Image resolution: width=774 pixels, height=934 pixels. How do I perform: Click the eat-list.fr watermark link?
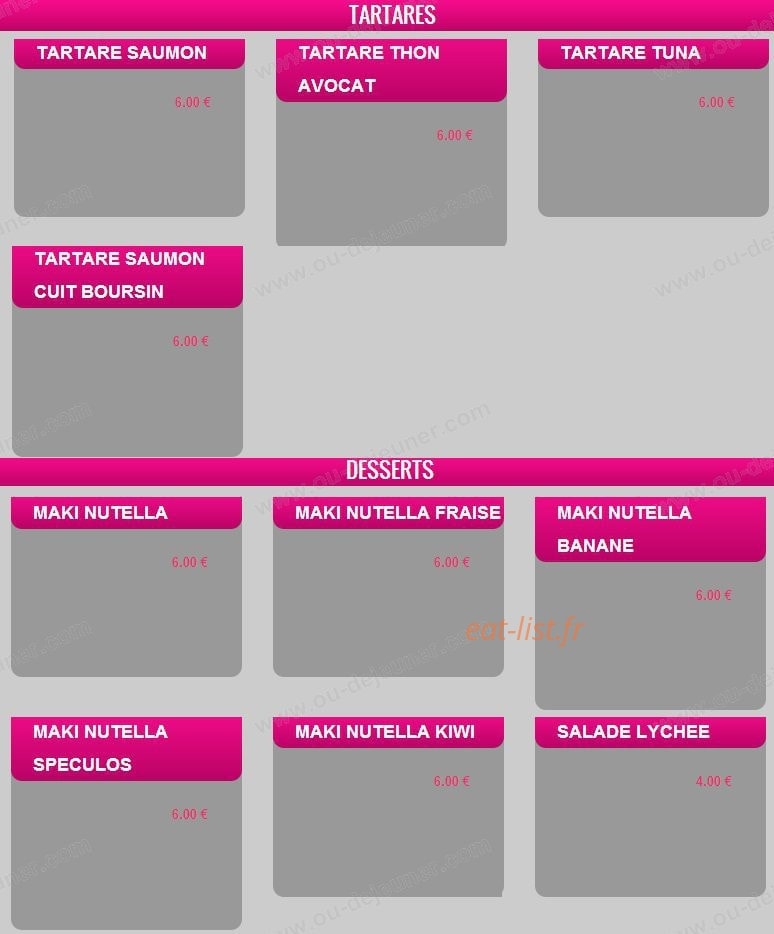tap(524, 630)
